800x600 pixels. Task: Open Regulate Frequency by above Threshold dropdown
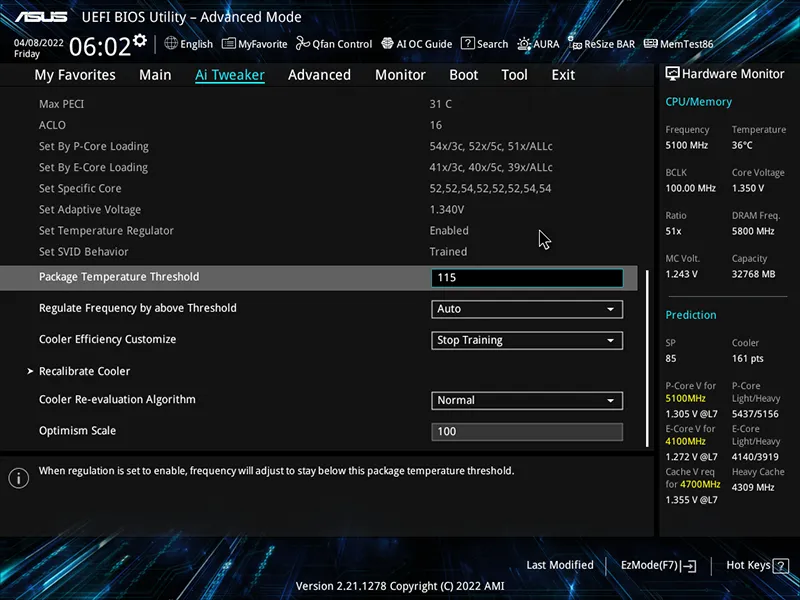coord(527,309)
